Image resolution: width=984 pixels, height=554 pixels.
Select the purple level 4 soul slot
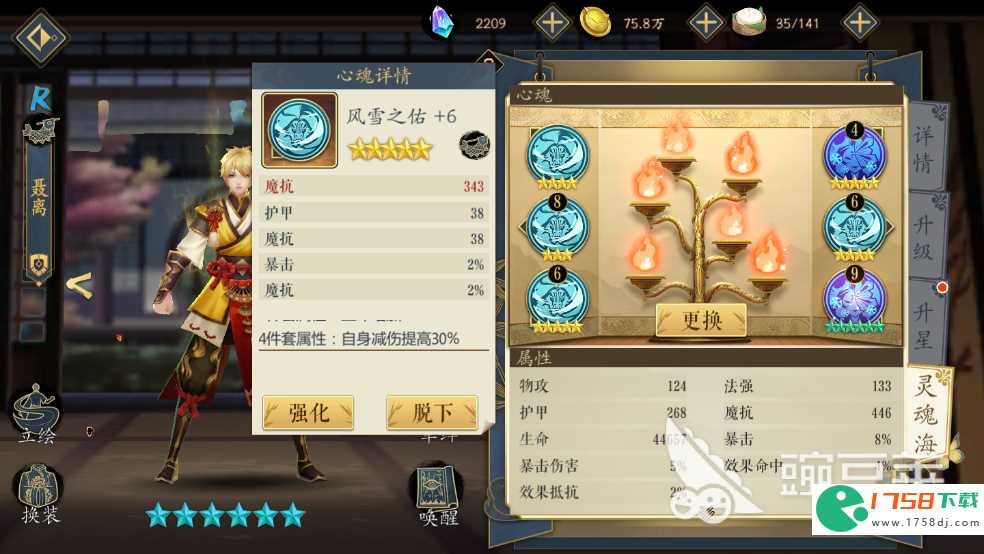coord(853,156)
